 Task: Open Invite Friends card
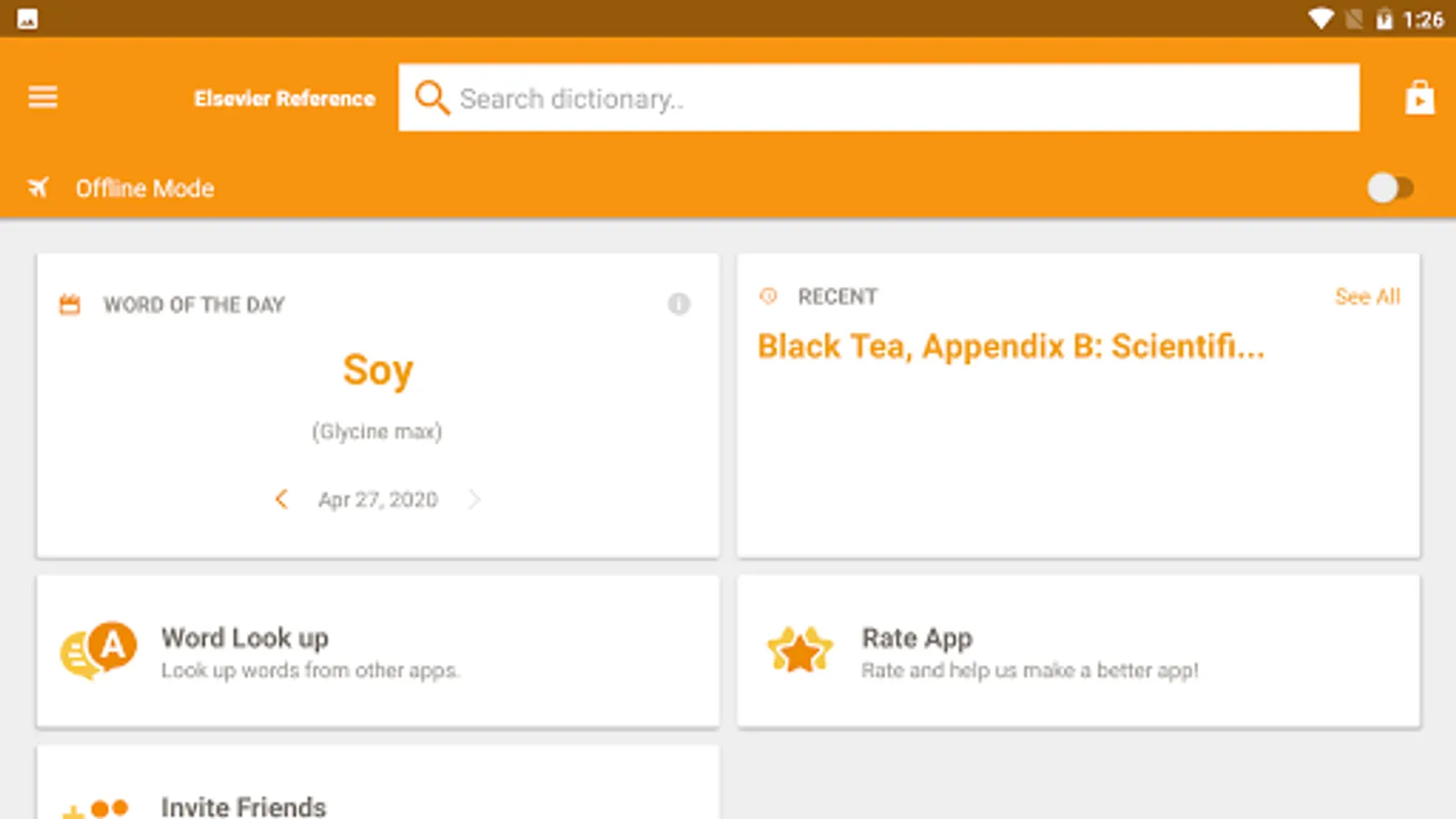378,784
